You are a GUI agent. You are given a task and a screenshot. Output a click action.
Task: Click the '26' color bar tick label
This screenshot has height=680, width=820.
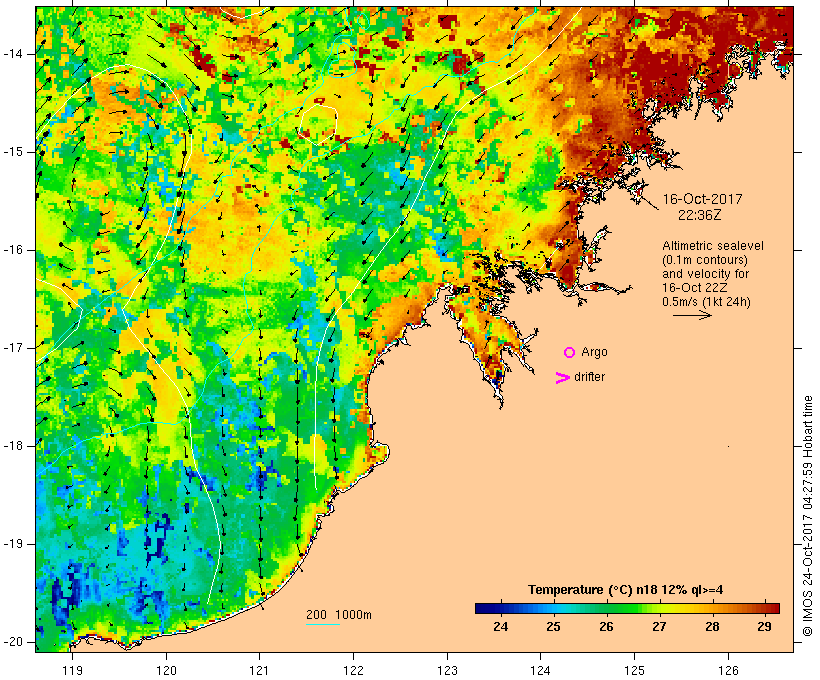pos(606,626)
